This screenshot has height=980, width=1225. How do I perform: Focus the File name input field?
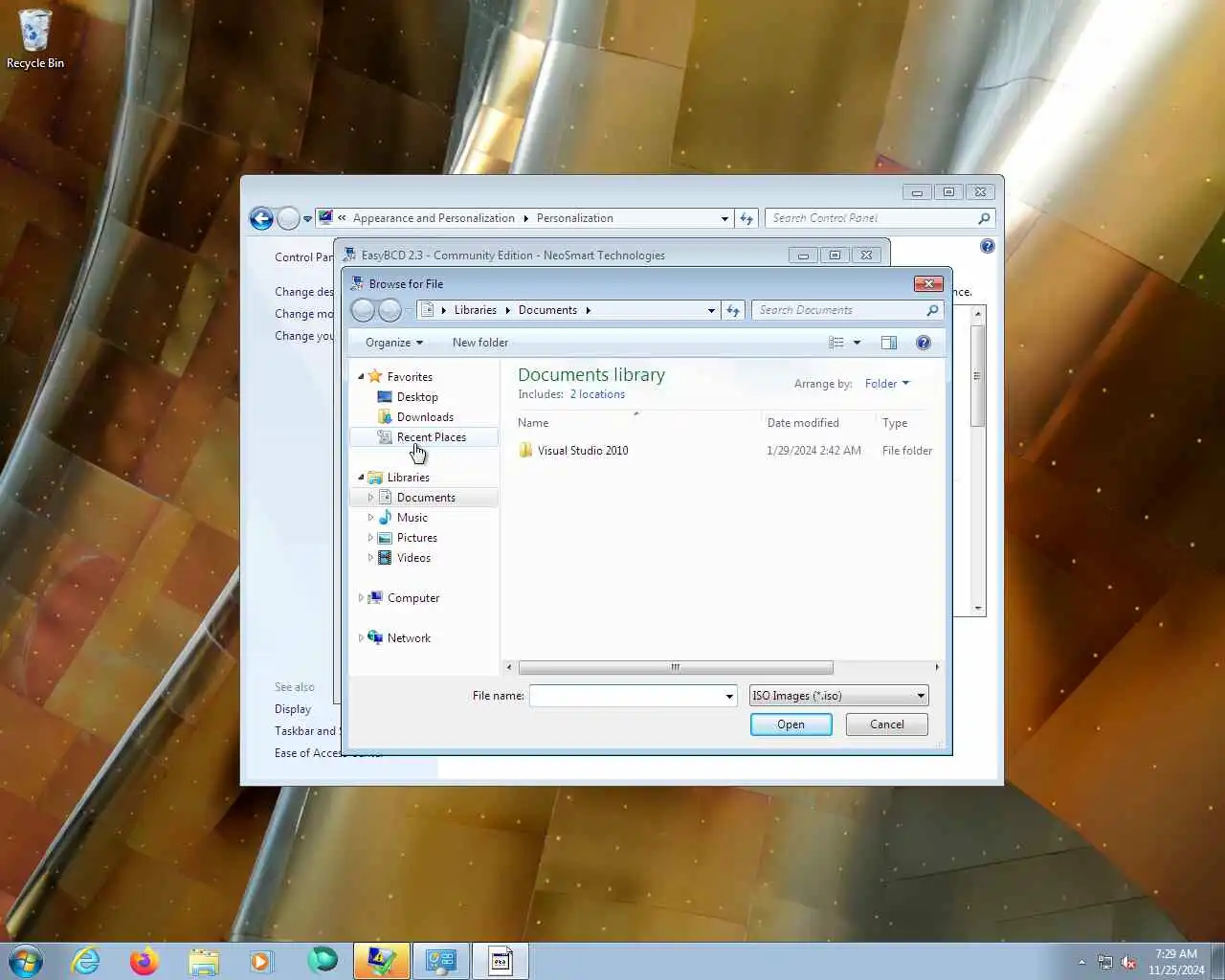(x=627, y=697)
